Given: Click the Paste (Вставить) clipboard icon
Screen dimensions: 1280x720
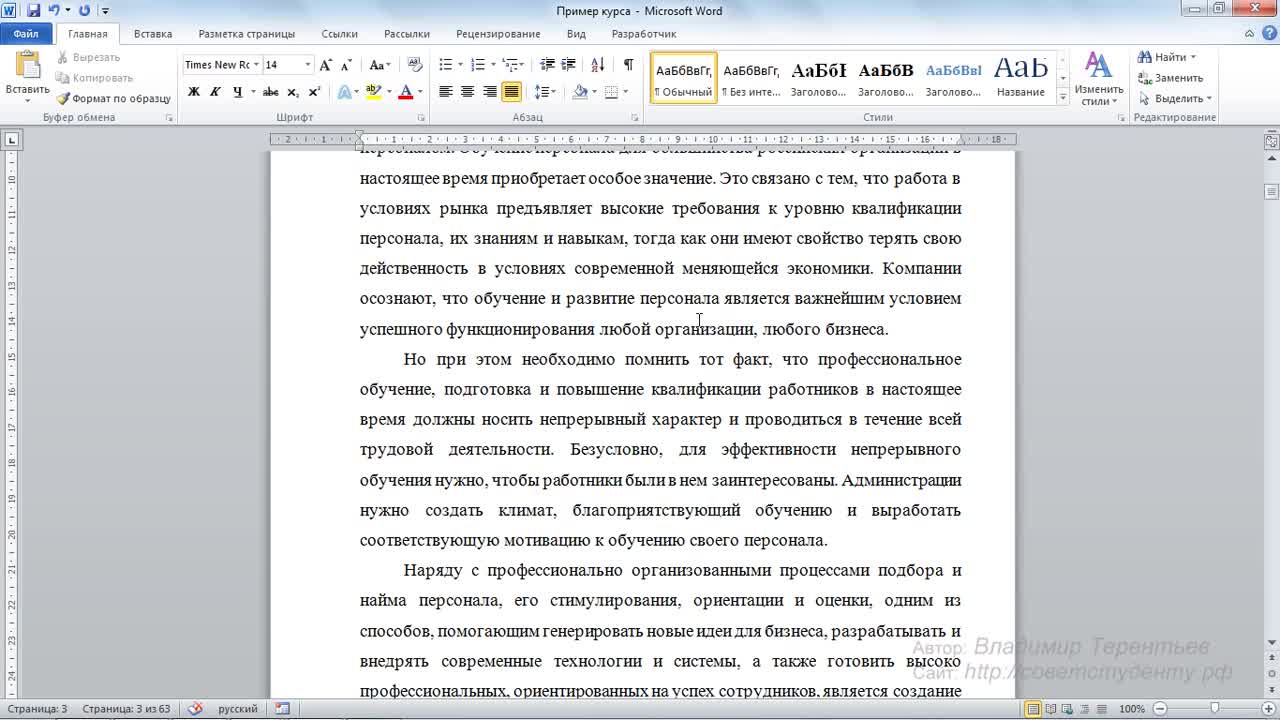Looking at the screenshot, I should (27, 65).
